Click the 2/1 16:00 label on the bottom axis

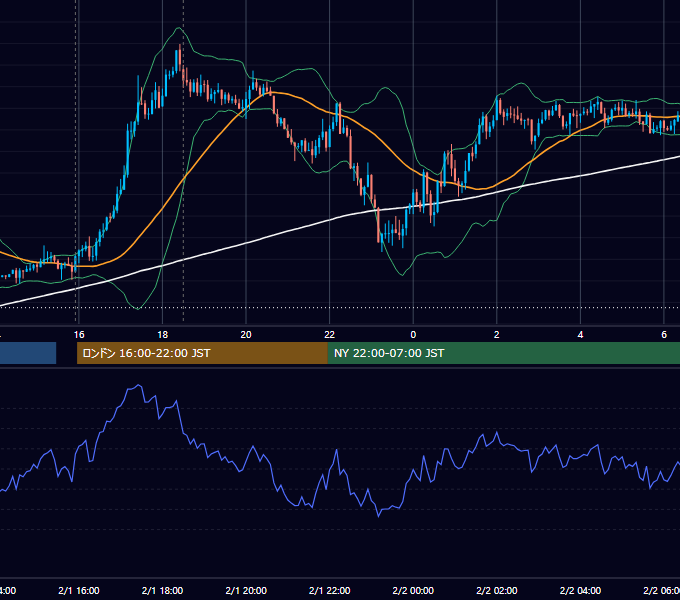click(x=79, y=590)
